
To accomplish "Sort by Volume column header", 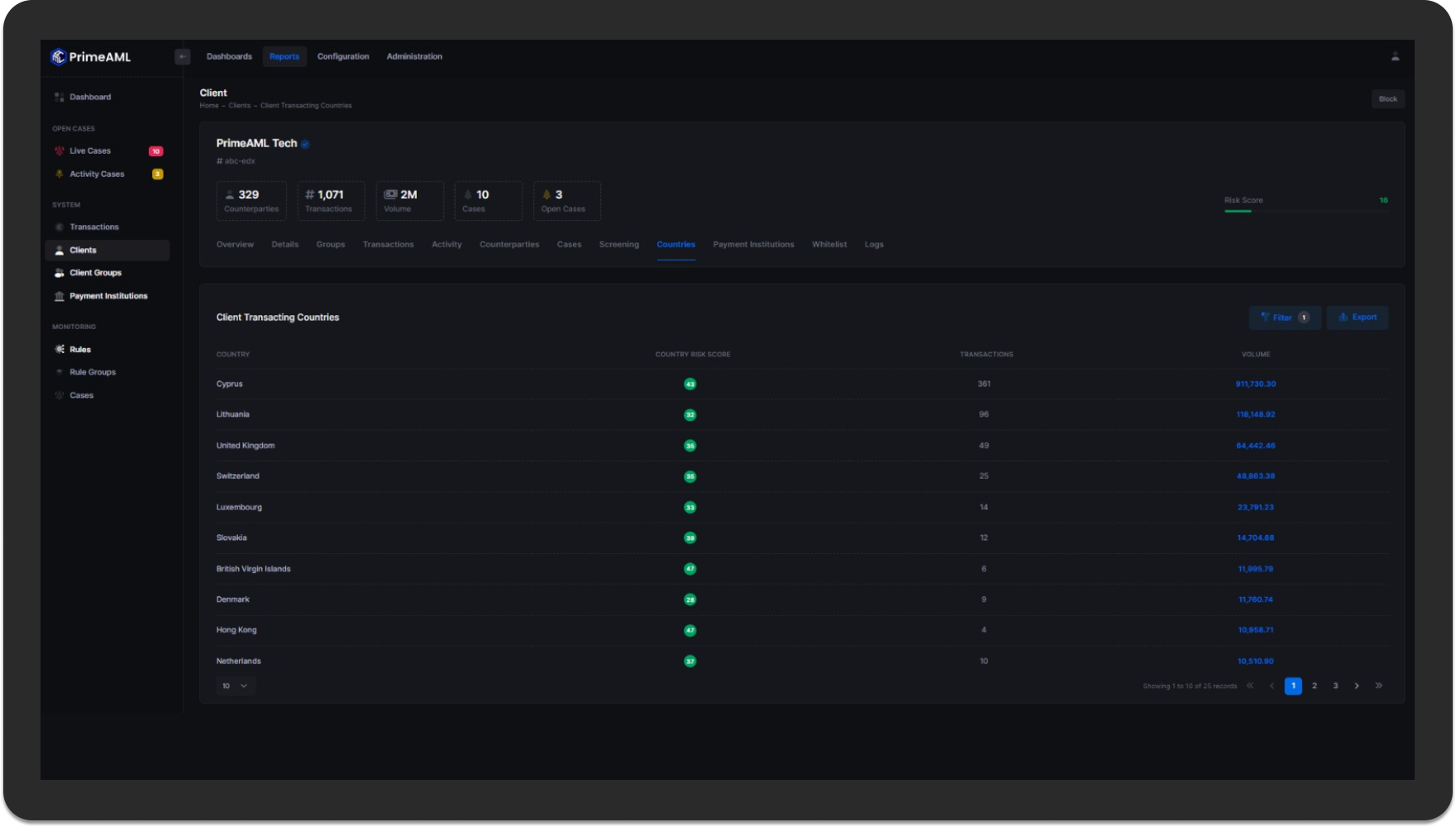I will tap(1256, 355).
